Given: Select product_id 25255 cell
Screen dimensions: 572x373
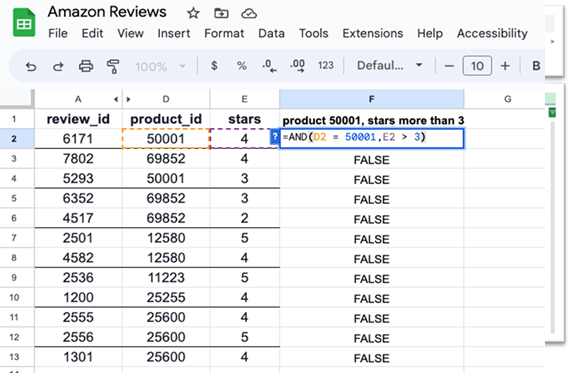Looking at the screenshot, I should pyautogui.click(x=166, y=297).
